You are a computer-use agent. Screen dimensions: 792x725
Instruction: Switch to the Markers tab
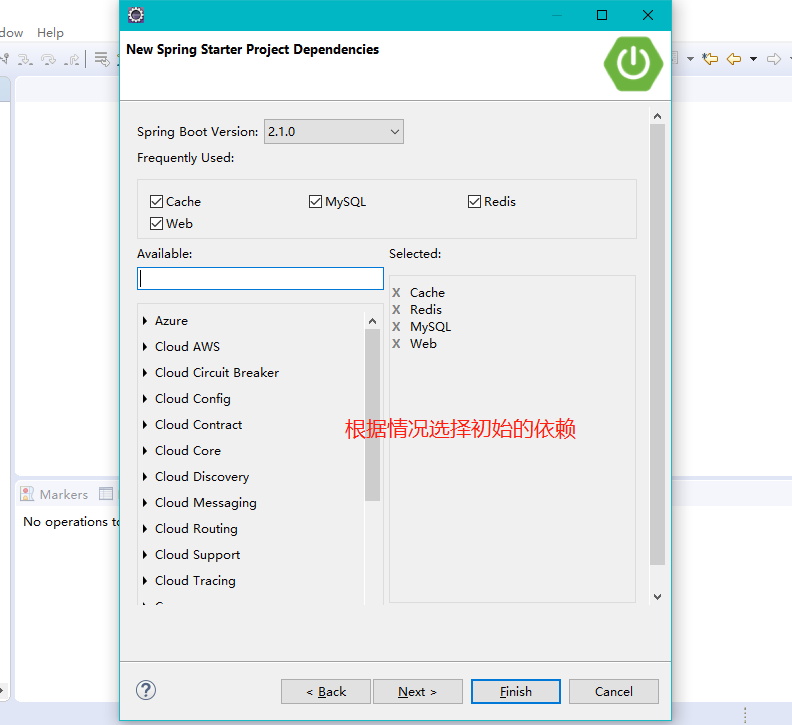pyautogui.click(x=64, y=494)
